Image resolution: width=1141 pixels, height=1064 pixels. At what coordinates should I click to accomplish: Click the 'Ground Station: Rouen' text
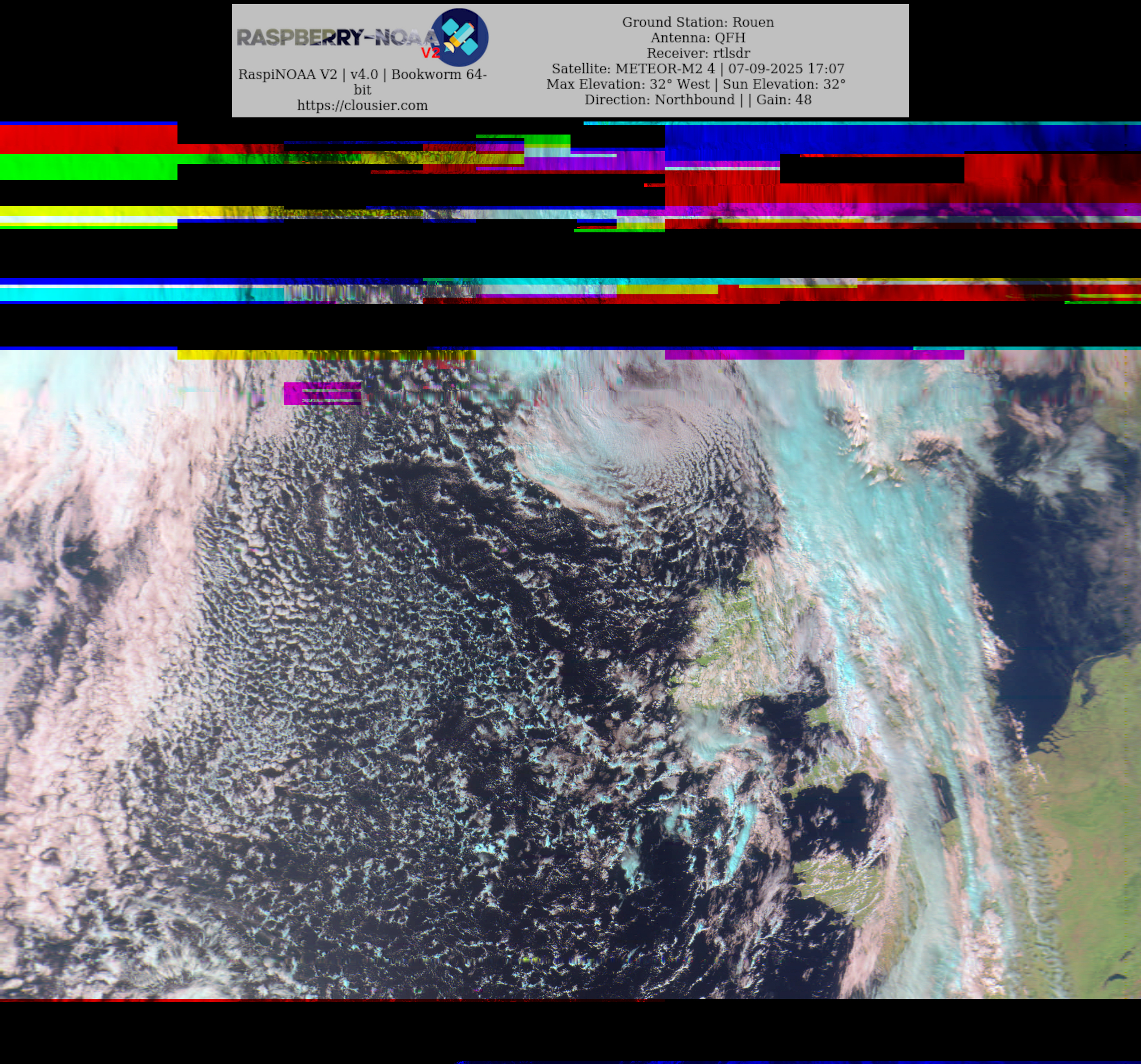tap(697, 22)
